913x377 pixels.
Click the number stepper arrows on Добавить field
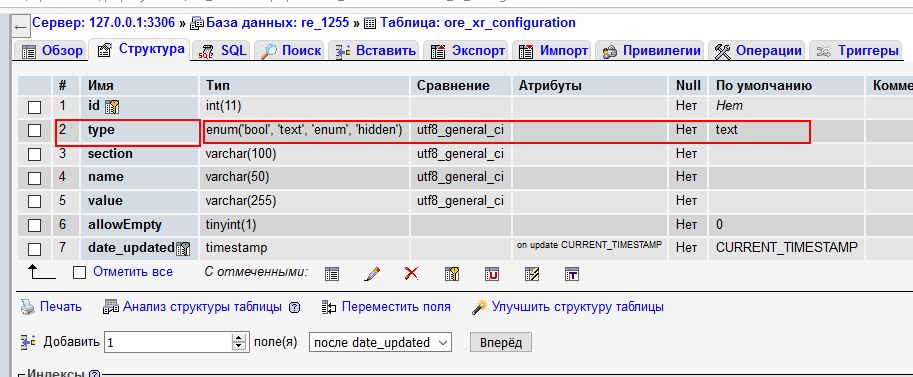tap(239, 343)
